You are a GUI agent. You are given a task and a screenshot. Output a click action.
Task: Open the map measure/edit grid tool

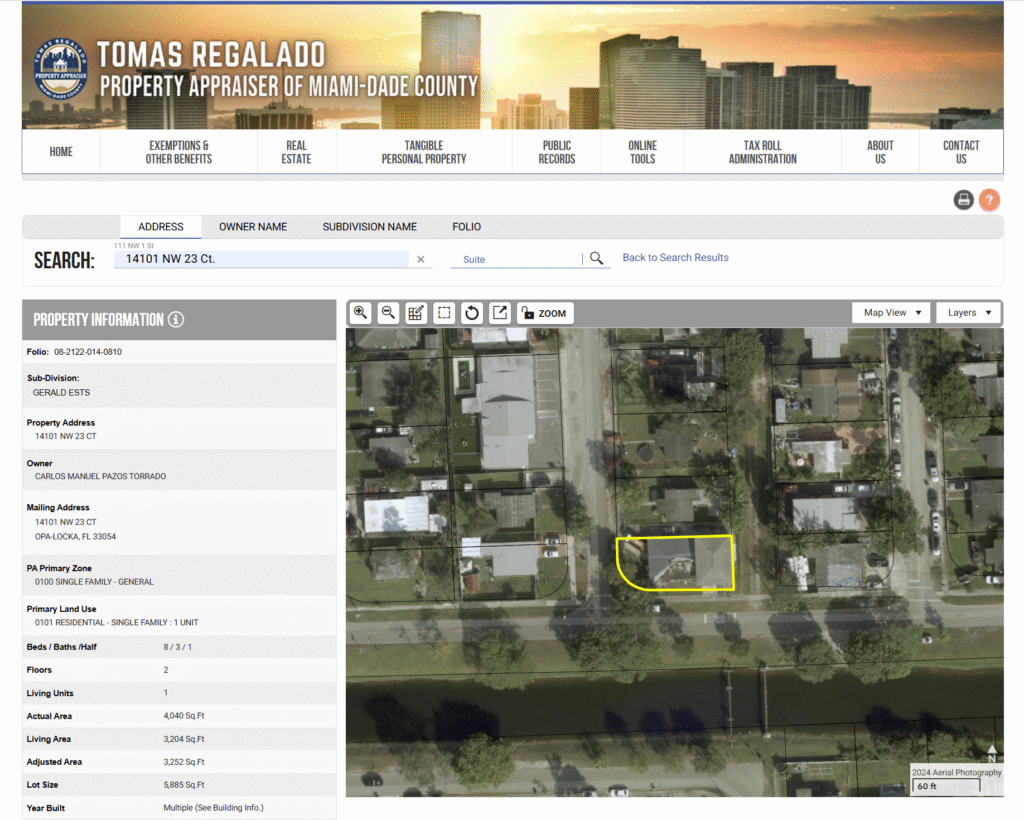[416, 313]
